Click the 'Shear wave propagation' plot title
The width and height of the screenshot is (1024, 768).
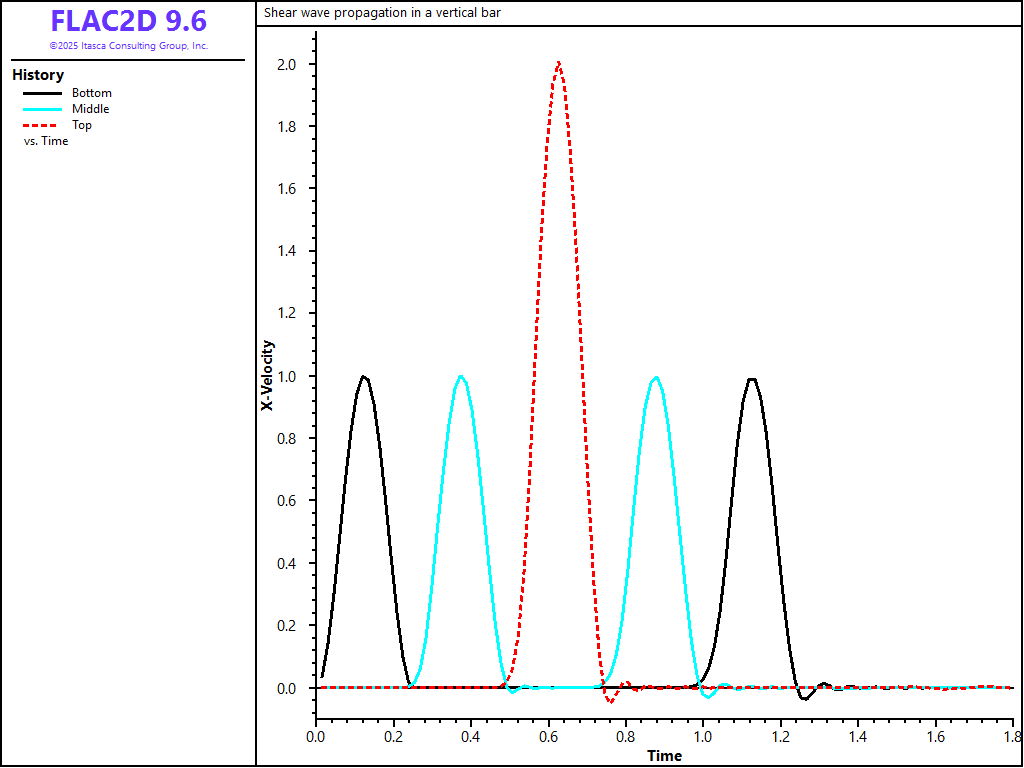tap(382, 13)
